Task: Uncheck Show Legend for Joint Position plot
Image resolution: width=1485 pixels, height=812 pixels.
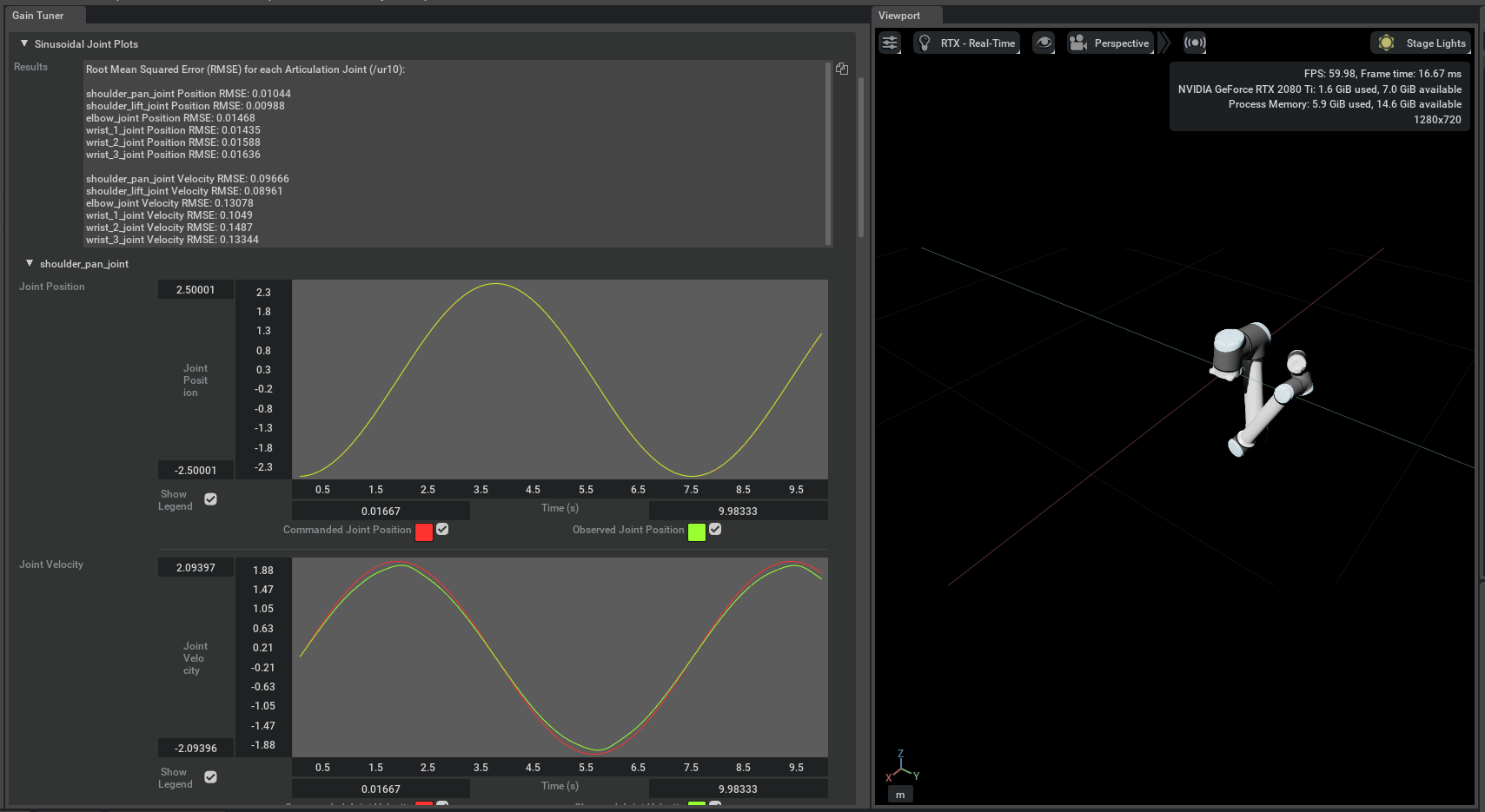Action: tap(210, 499)
